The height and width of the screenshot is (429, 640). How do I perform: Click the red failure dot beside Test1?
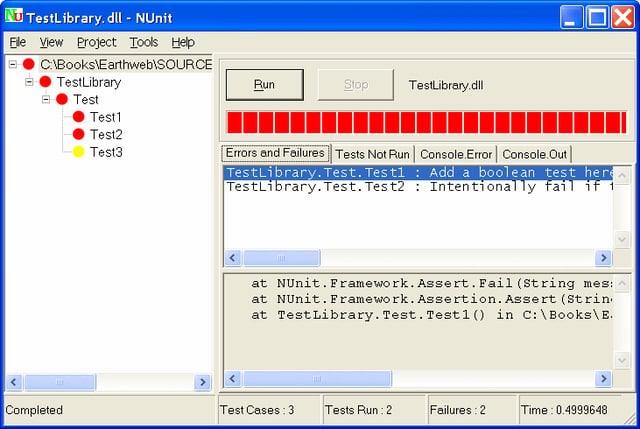pyautogui.click(x=78, y=117)
